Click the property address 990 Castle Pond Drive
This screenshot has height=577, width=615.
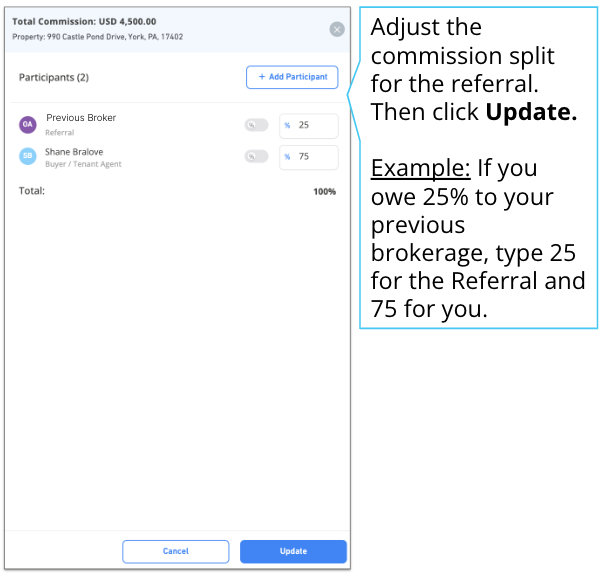[98, 37]
